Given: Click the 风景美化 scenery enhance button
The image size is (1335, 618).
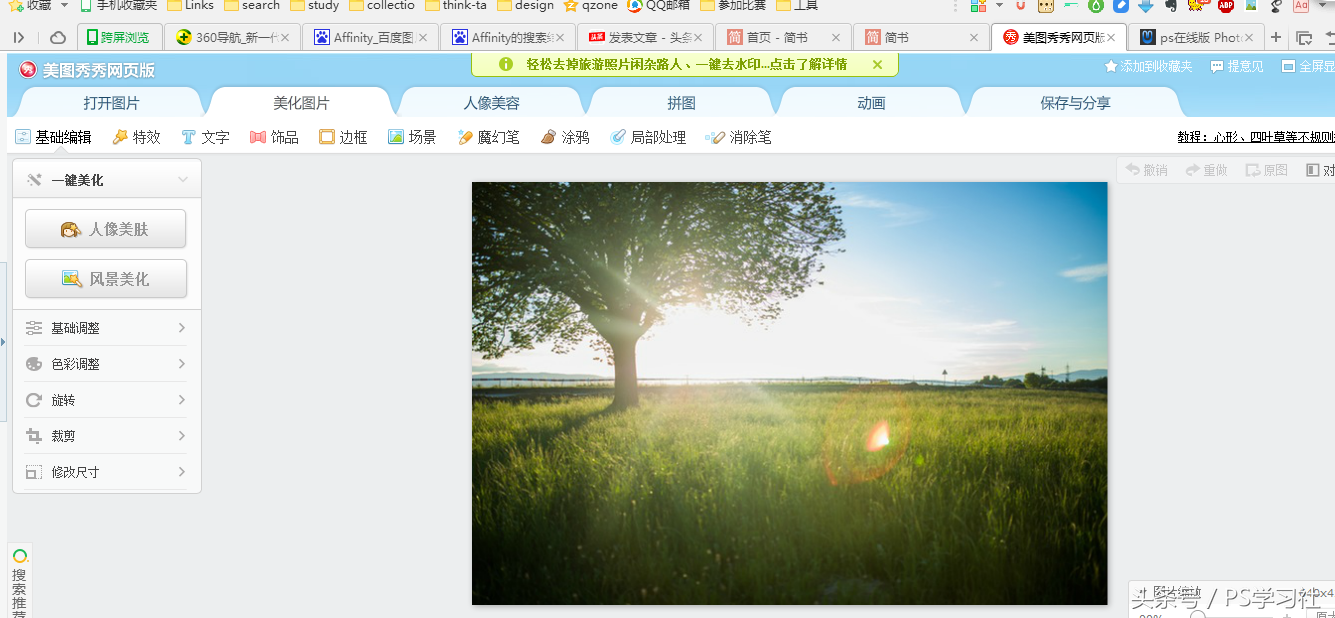Looking at the screenshot, I should point(105,278).
